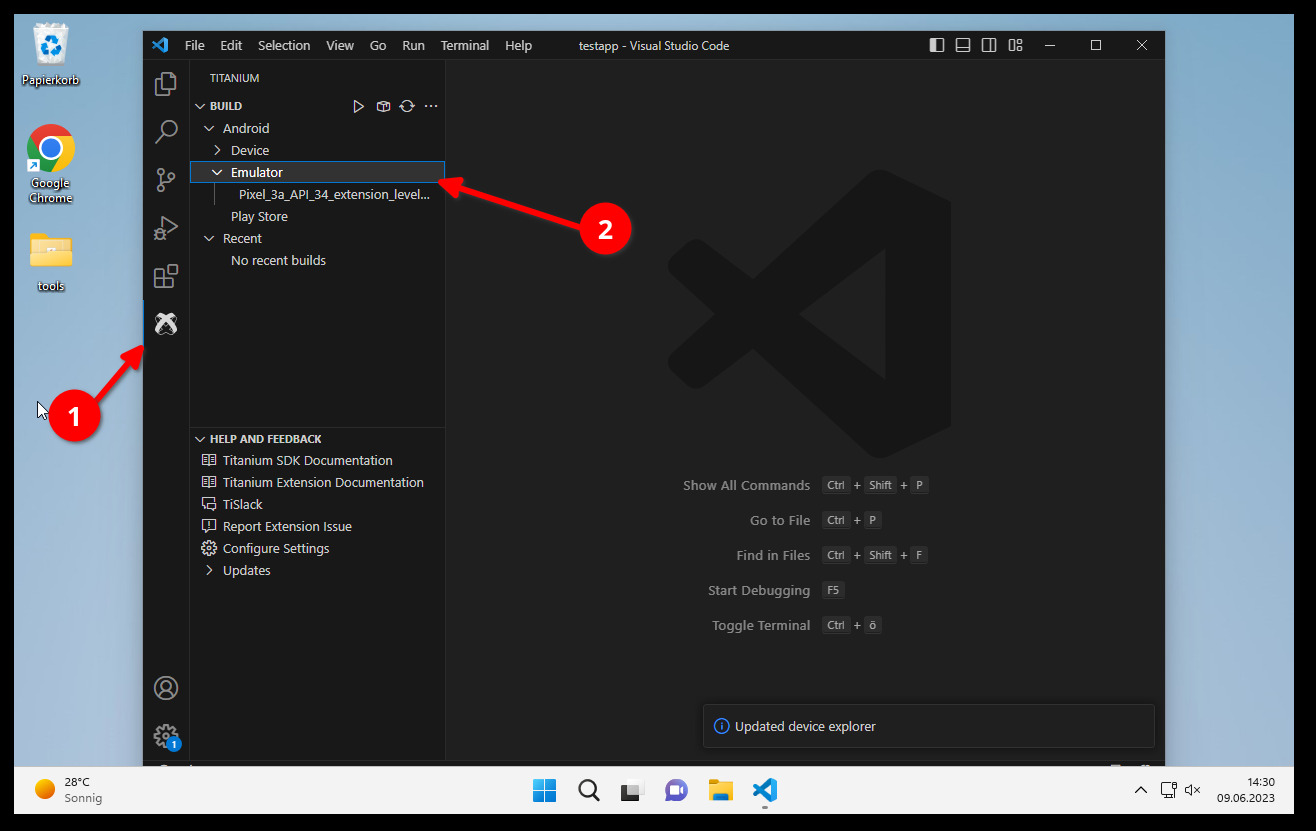Collapse the HELP AND FEEDBACK section
Screen dimensions: 1316x831
201,439
